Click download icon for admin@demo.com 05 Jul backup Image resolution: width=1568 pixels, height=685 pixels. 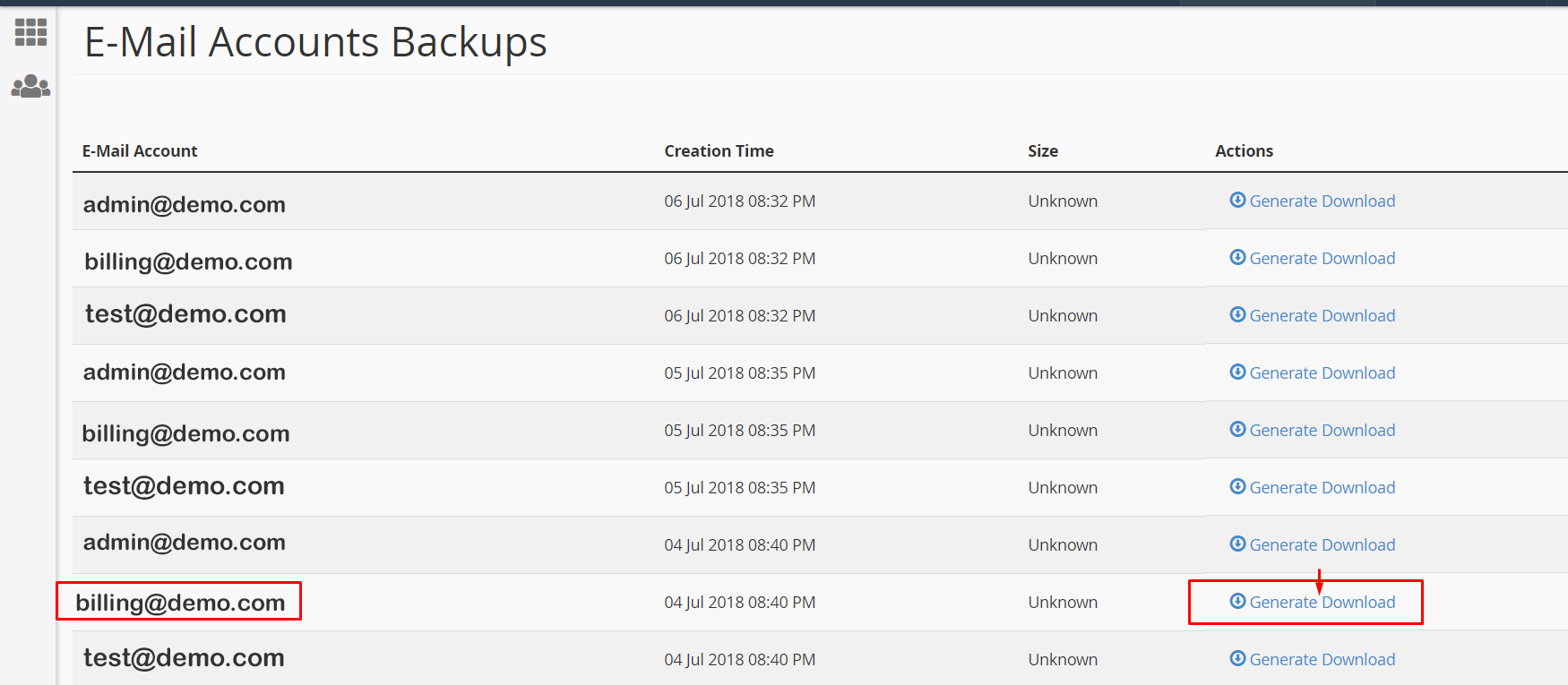[1237, 372]
